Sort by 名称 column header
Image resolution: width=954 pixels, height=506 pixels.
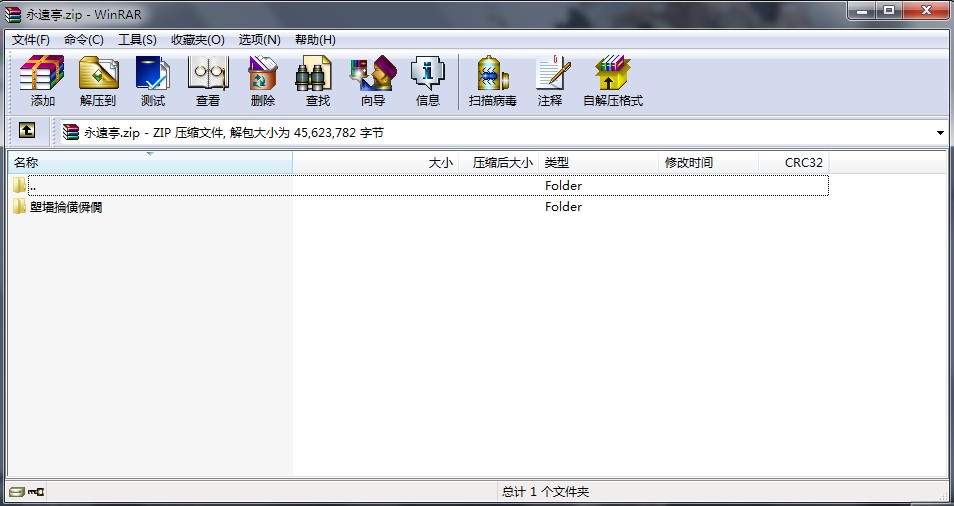pyautogui.click(x=150, y=162)
